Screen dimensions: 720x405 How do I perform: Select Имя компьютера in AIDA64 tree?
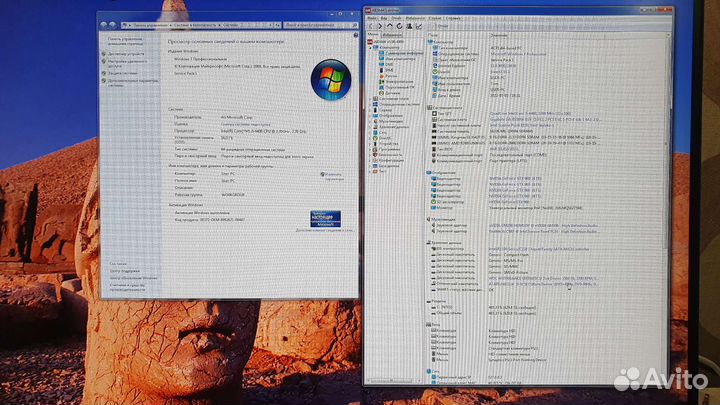397,59
